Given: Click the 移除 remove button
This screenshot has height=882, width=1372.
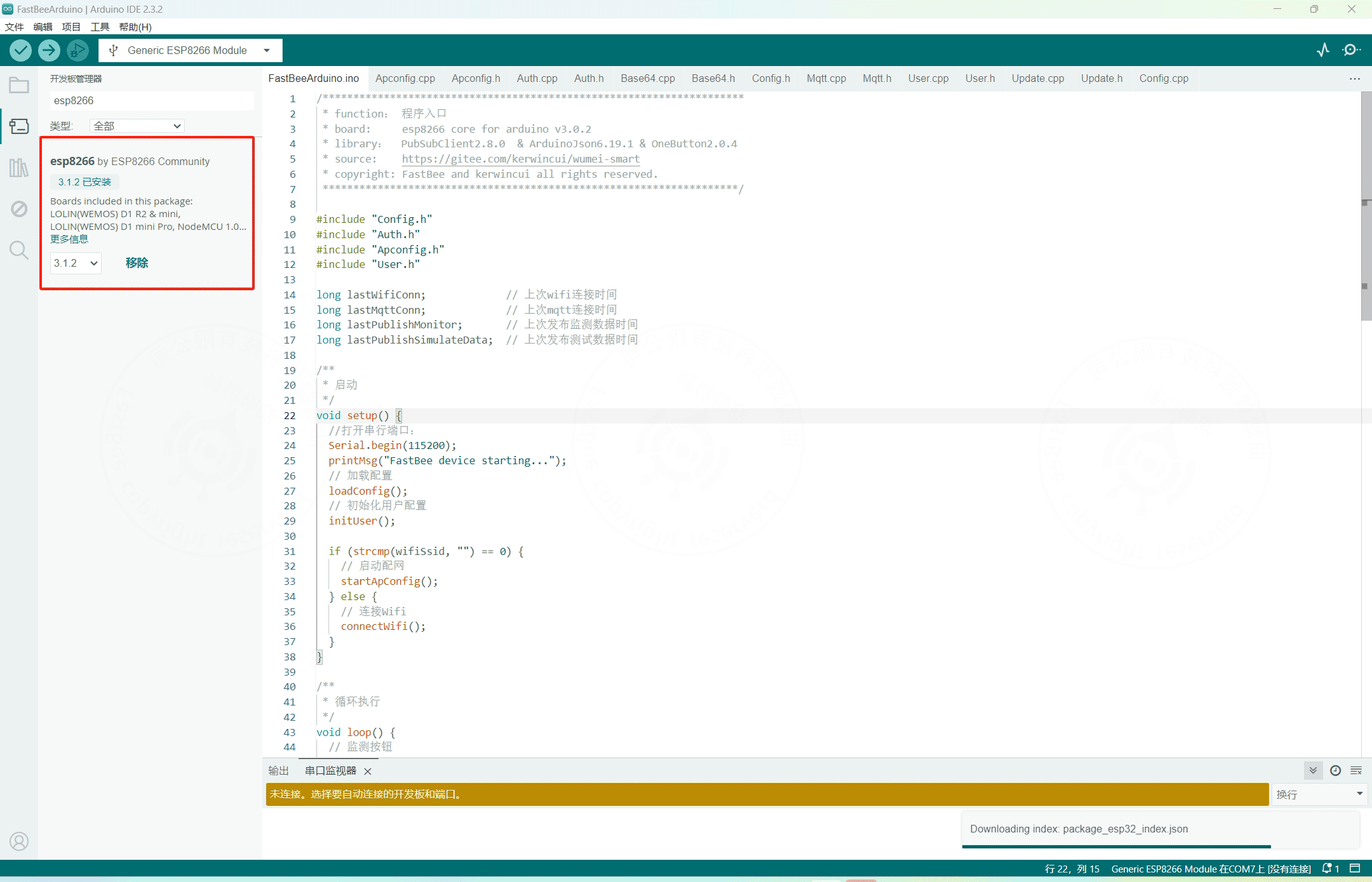Looking at the screenshot, I should [137, 263].
